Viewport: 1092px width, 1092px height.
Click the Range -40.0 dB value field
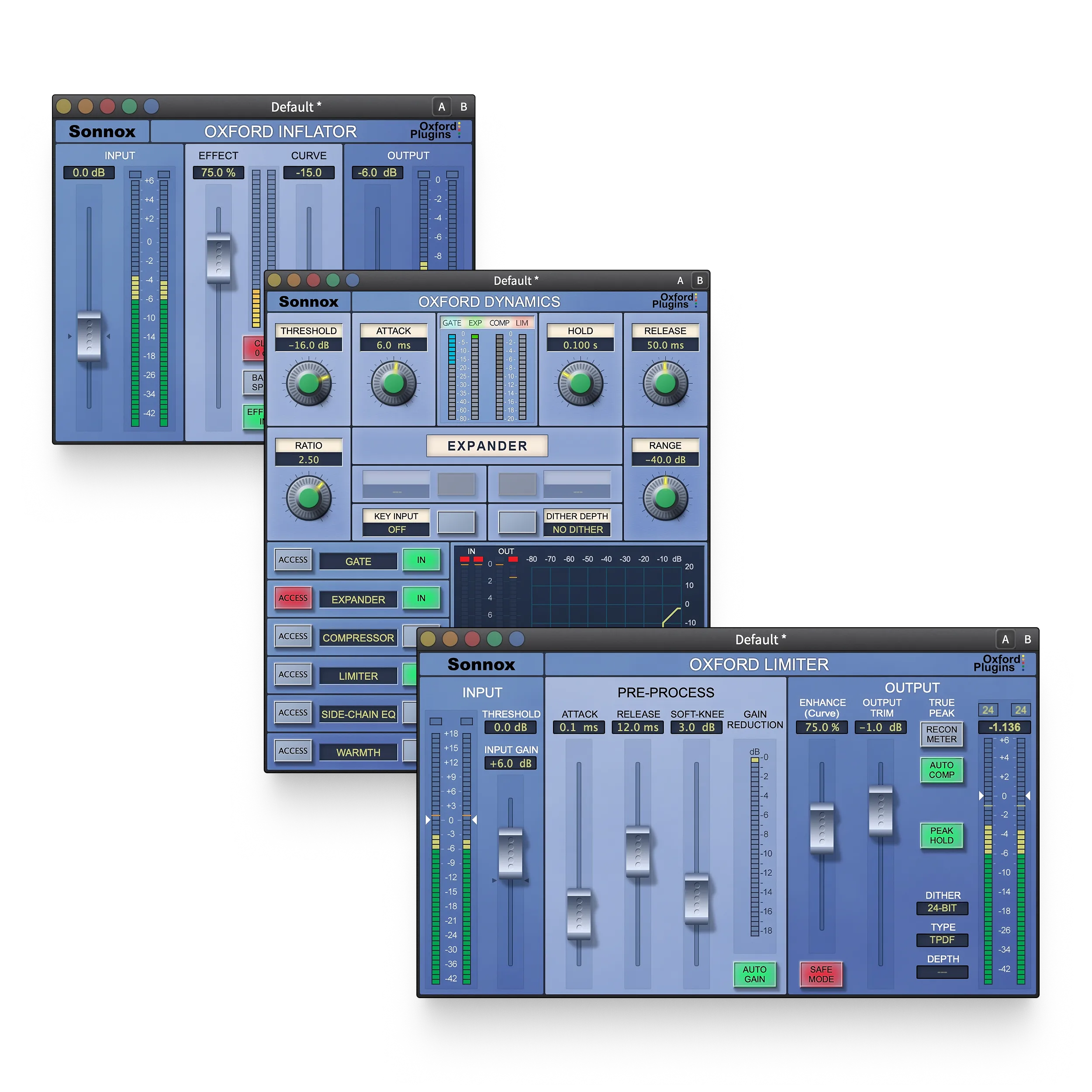(x=665, y=460)
